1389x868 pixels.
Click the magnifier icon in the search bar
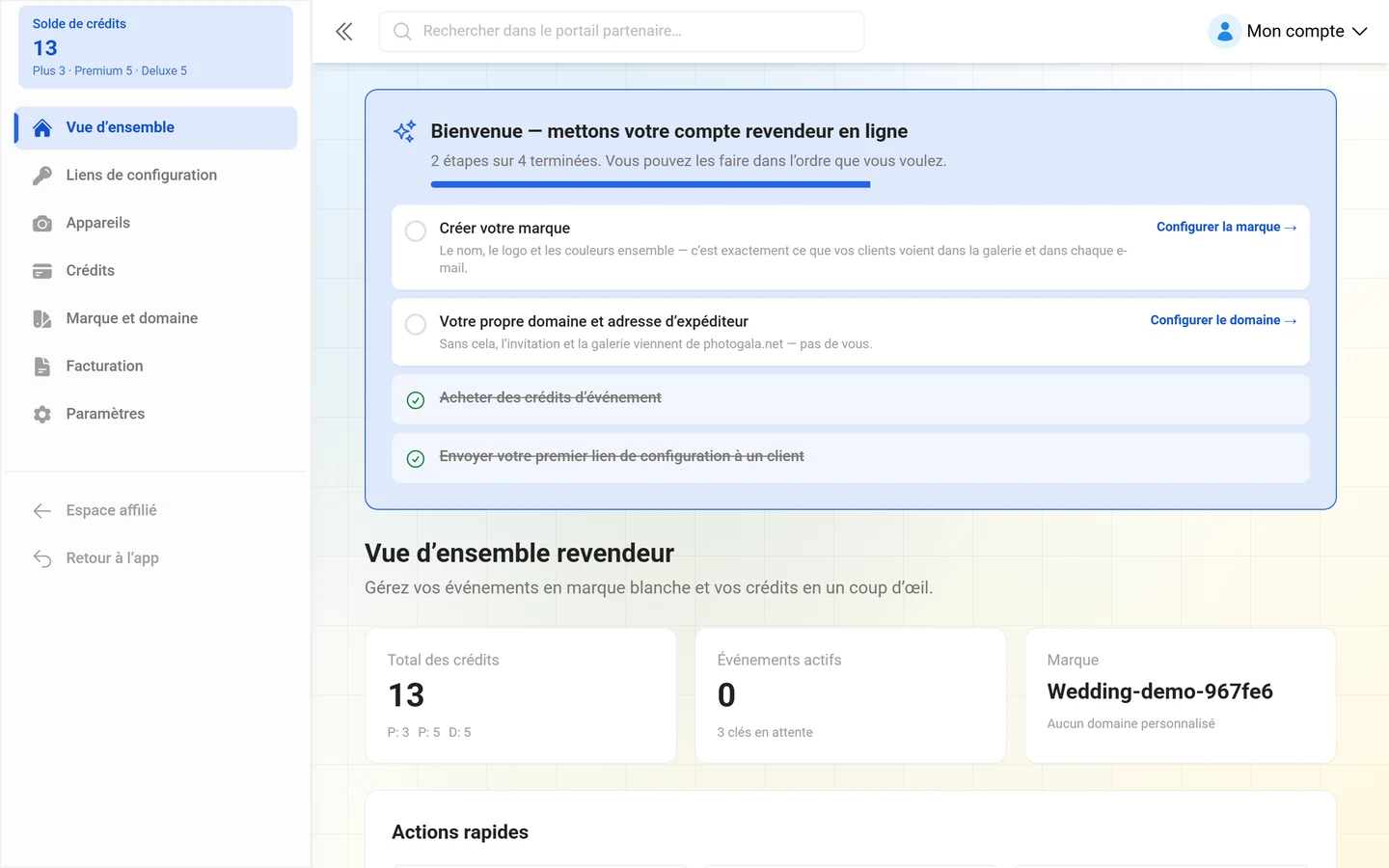coord(402,32)
